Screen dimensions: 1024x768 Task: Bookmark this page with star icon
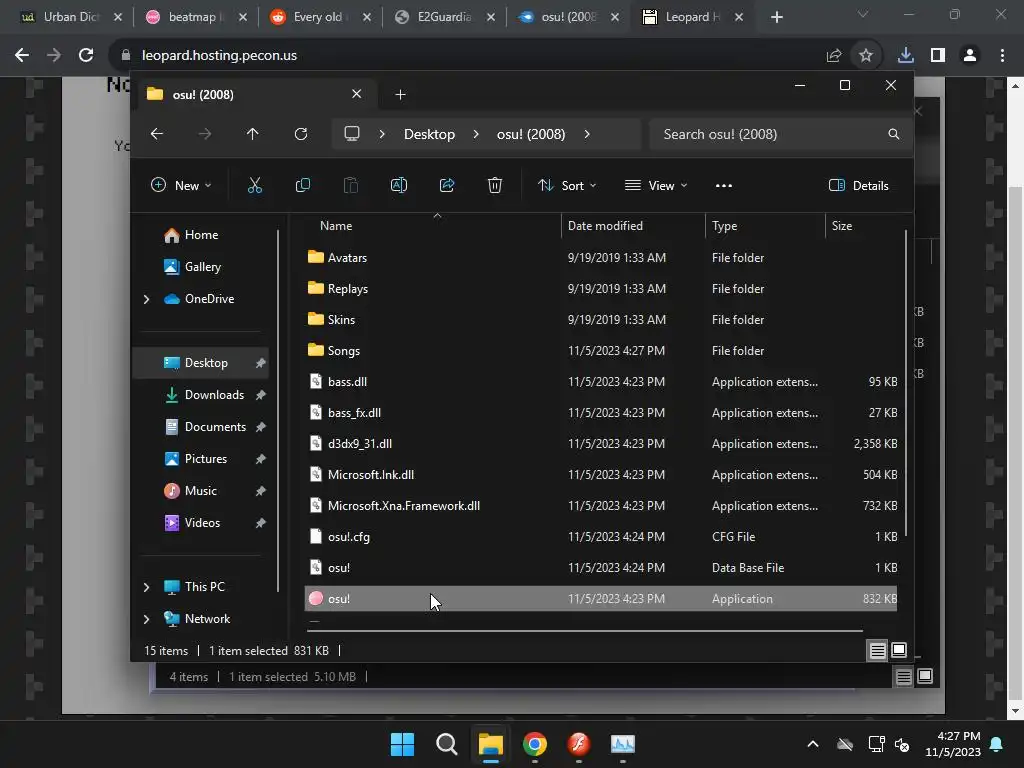(866, 56)
